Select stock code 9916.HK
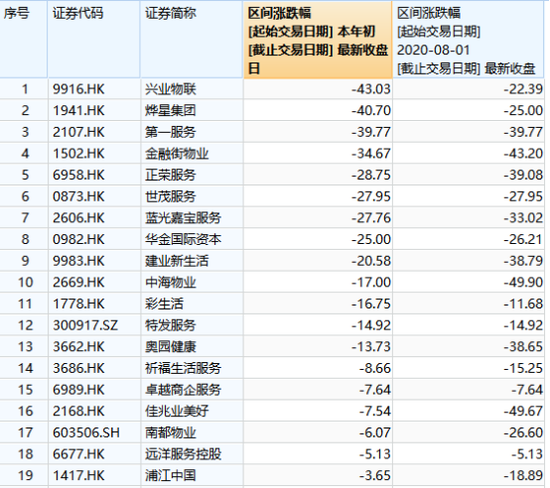This screenshot has width=550, height=488. coord(79,89)
